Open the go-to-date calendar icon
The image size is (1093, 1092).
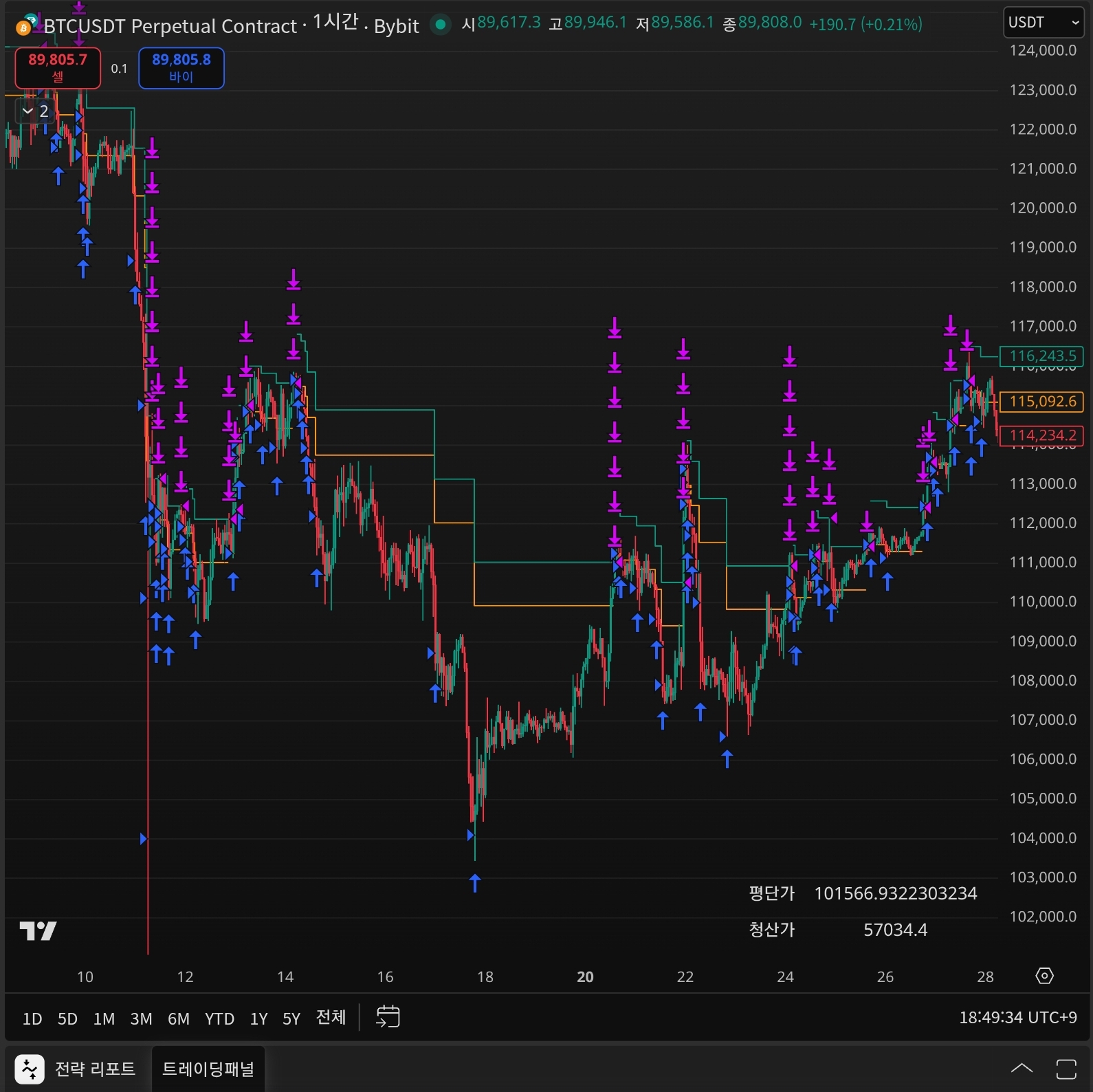pos(388,1016)
